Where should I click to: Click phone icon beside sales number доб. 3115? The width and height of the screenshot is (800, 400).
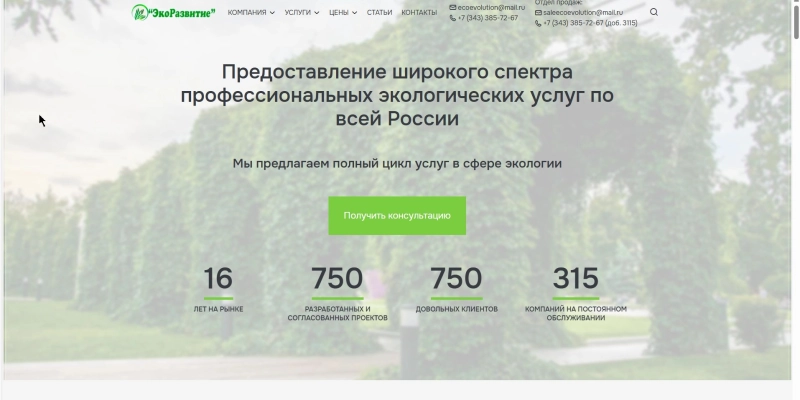pyautogui.click(x=539, y=23)
